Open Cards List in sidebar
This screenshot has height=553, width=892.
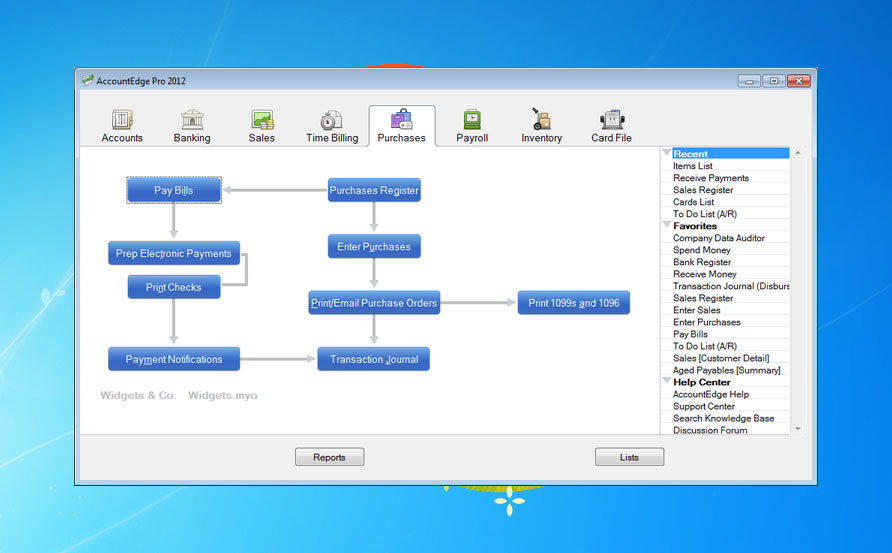pyautogui.click(x=693, y=201)
